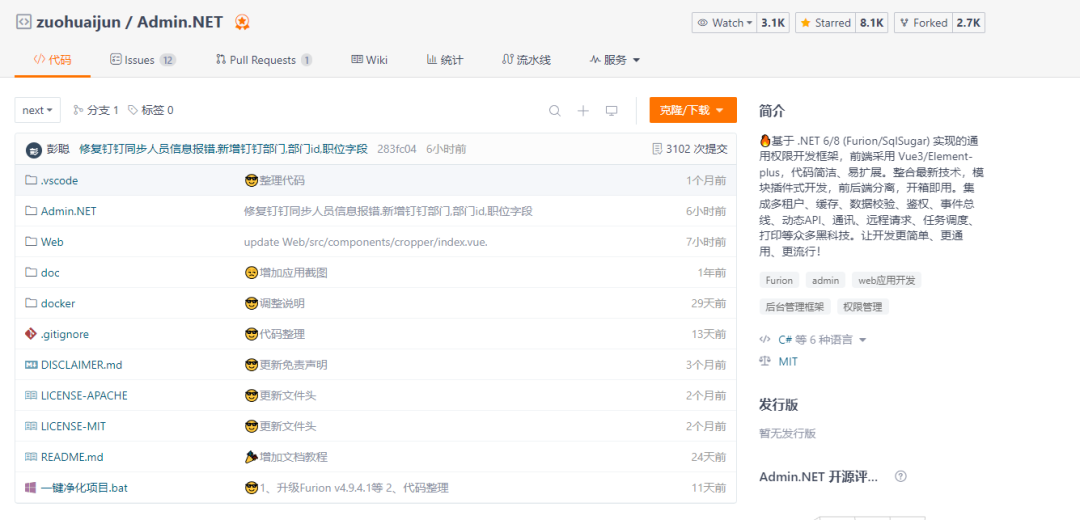Open Web IDE monitor icon
This screenshot has height=520, width=1080.
(x=611, y=110)
